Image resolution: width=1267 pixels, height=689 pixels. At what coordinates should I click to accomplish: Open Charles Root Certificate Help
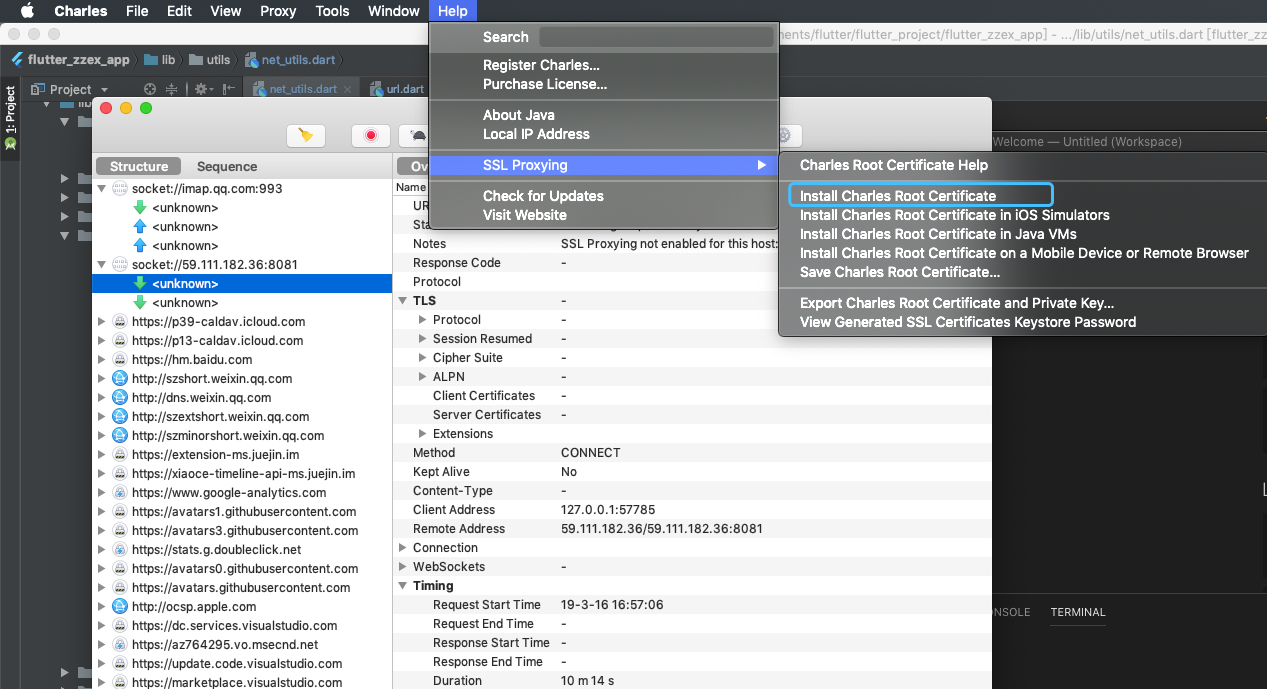tap(894, 165)
